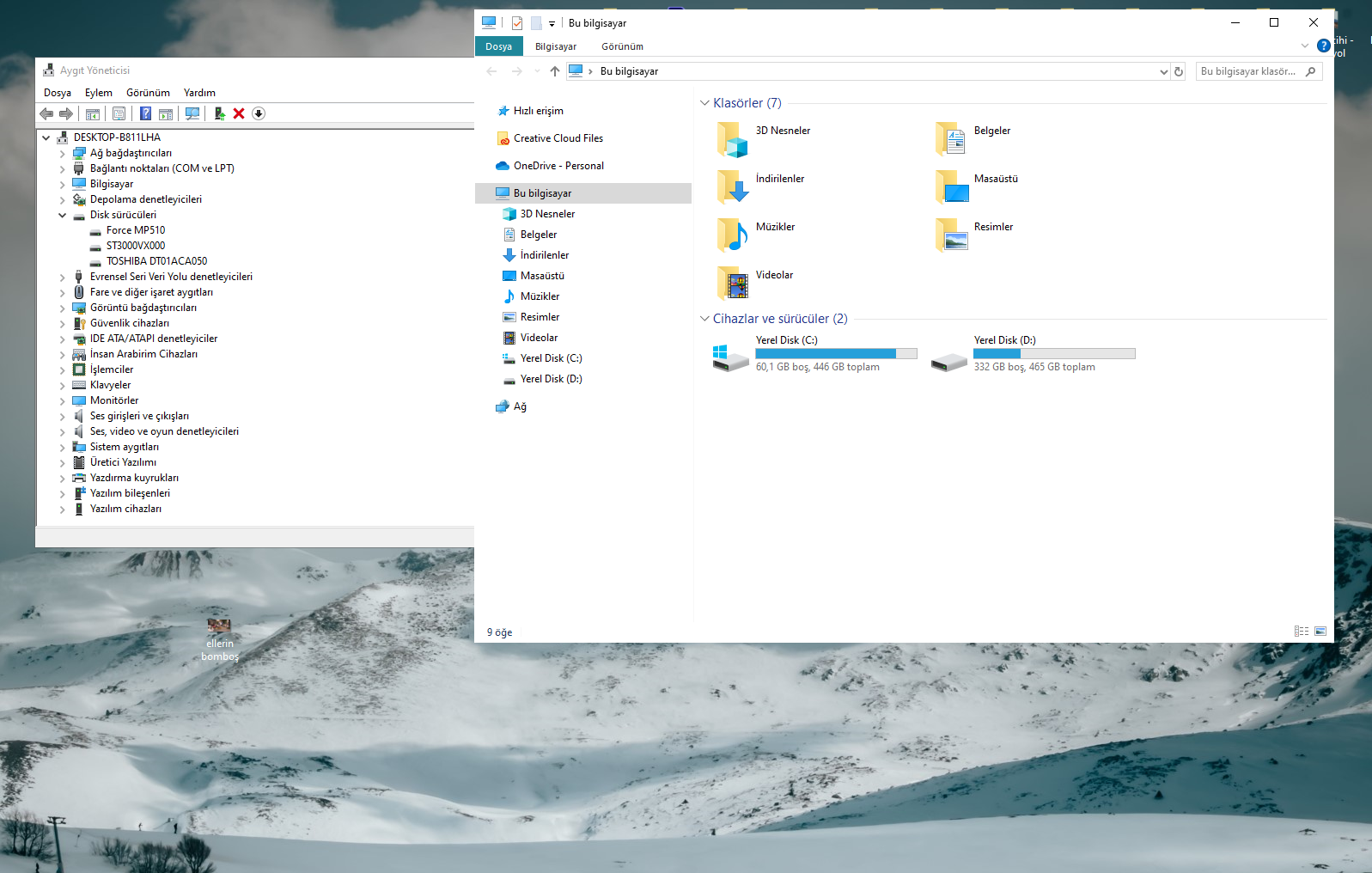
Task: Click New folder quick access icon in Explorer
Action: point(536,23)
